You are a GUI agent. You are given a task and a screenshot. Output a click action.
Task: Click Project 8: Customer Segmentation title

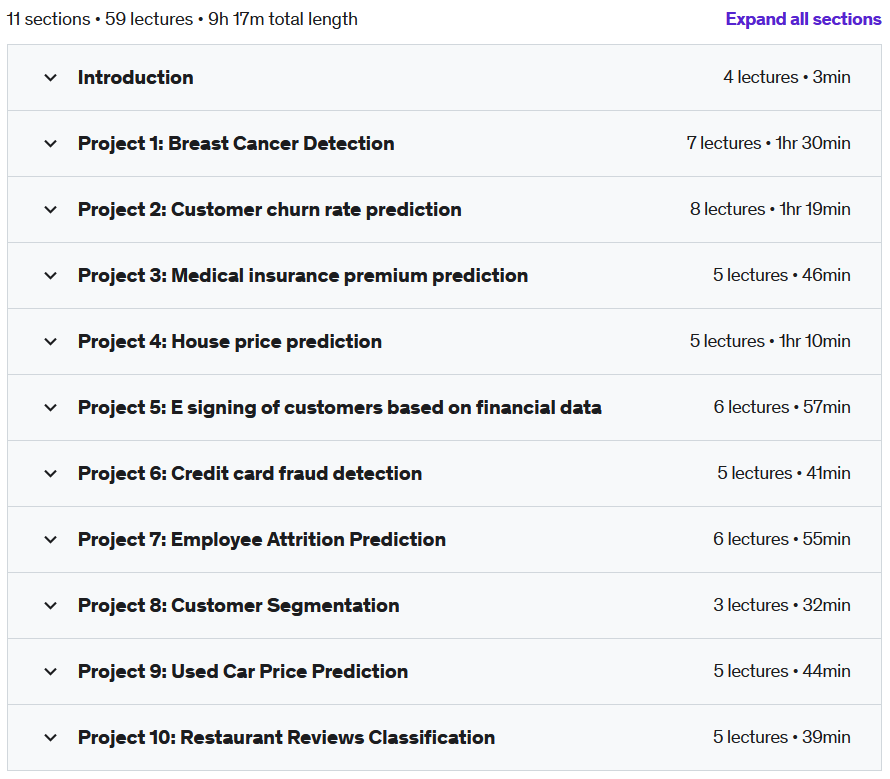coord(238,606)
